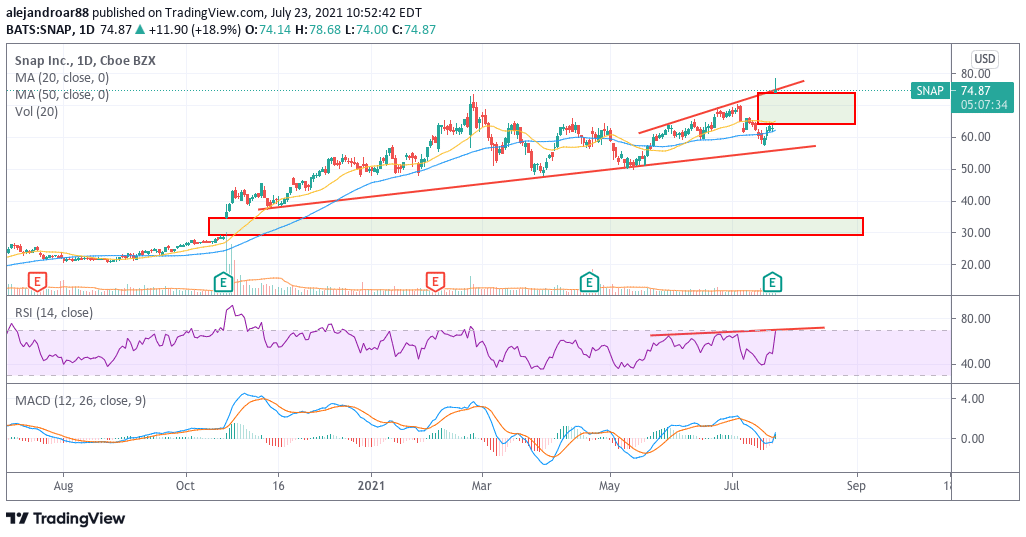Click 4.00 on the MACD axis
Image resolution: width=1026 pixels, height=537 pixels.
point(972,398)
